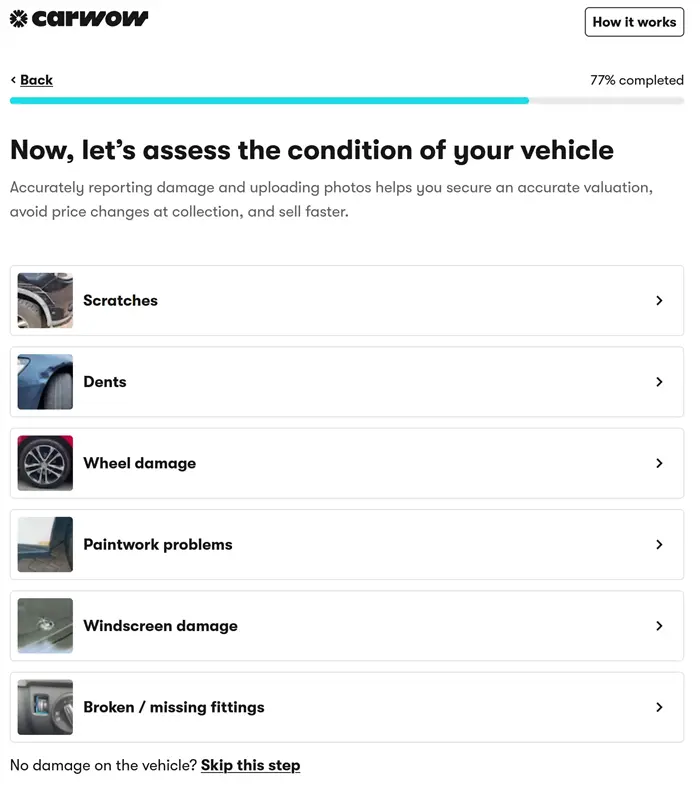The width and height of the screenshot is (700, 793).
Task: Open the Scratches thumbnail image
Action: (45, 300)
